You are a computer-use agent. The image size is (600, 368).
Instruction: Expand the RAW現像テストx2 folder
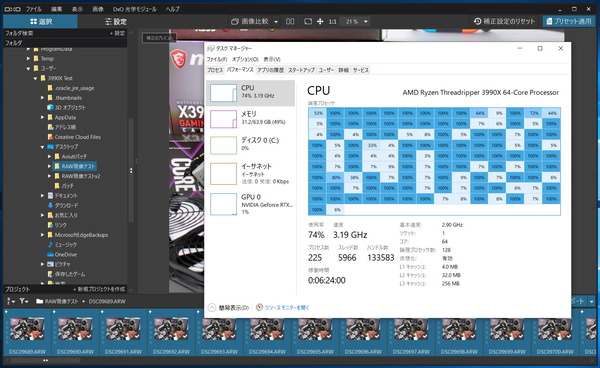49,176
